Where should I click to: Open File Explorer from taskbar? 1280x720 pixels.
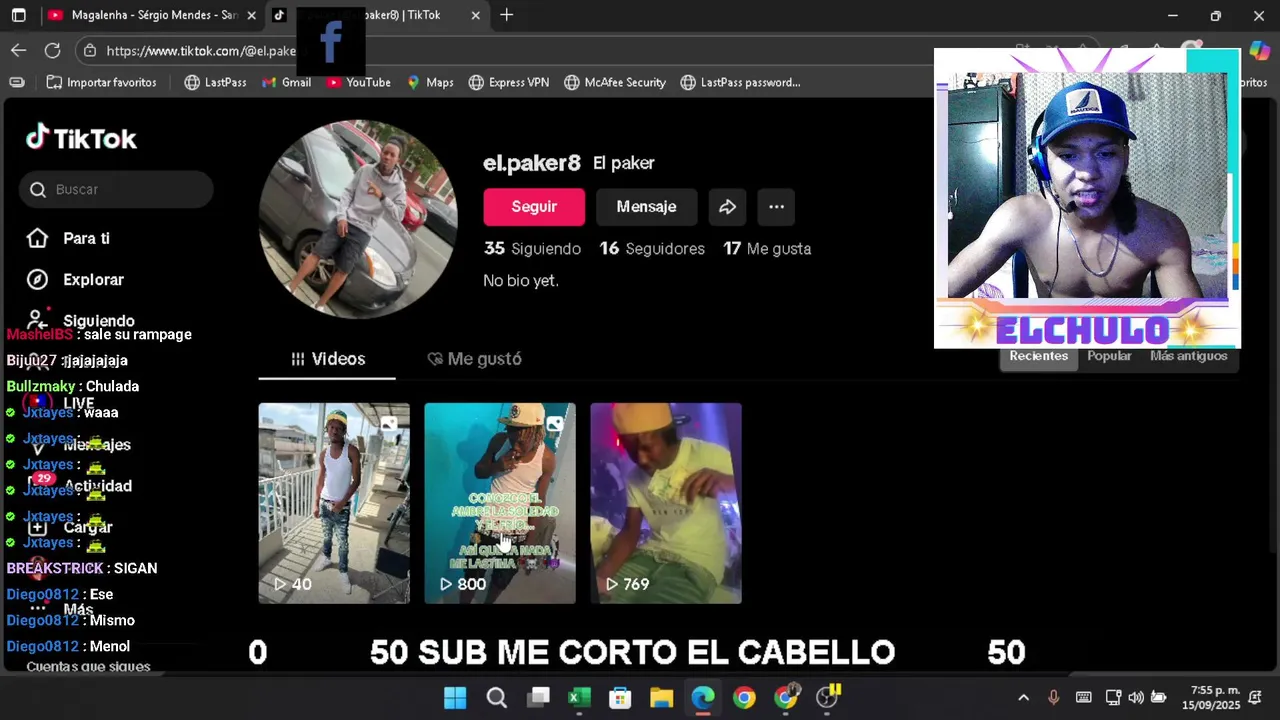(x=662, y=697)
